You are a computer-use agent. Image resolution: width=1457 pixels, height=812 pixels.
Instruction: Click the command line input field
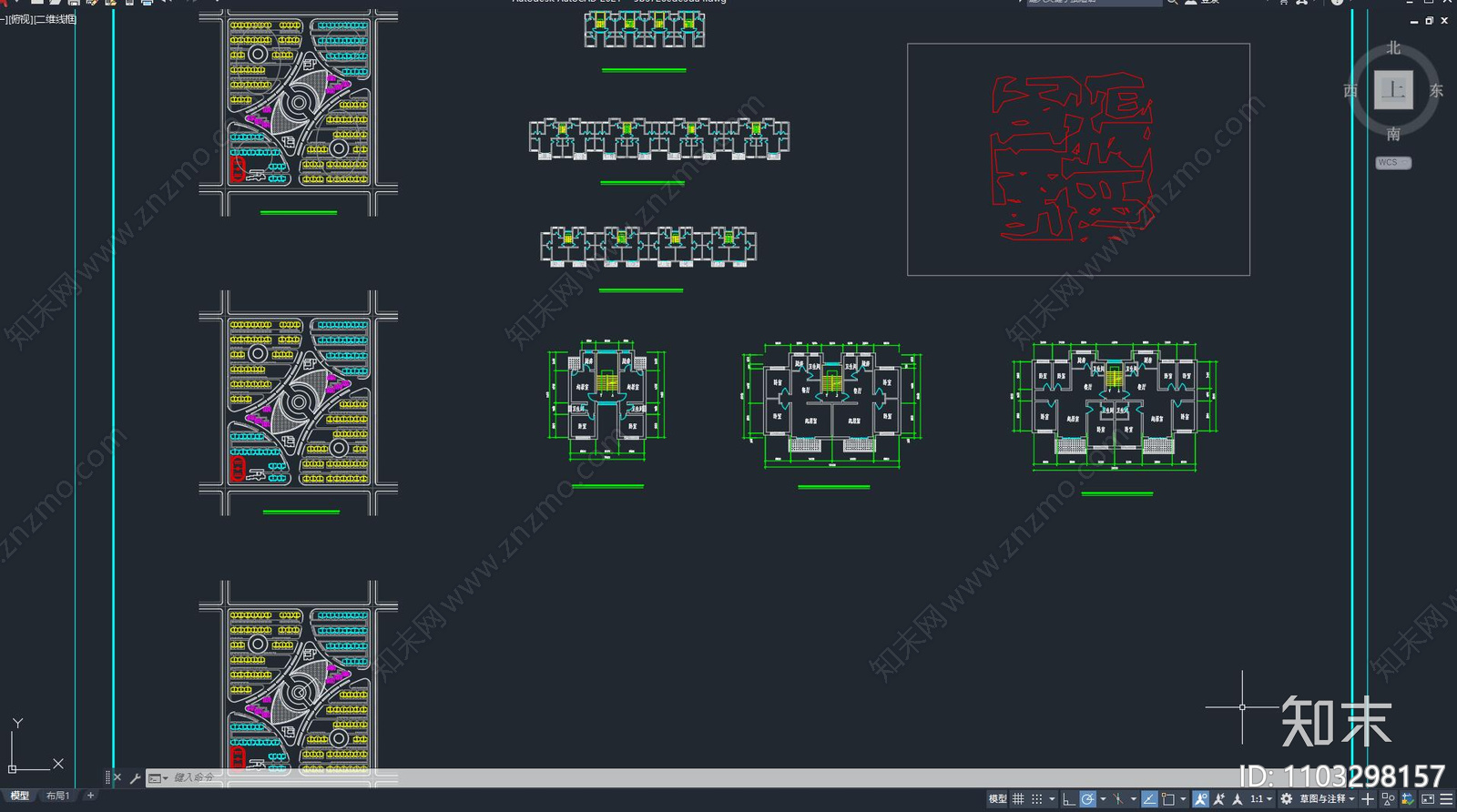click(728, 777)
